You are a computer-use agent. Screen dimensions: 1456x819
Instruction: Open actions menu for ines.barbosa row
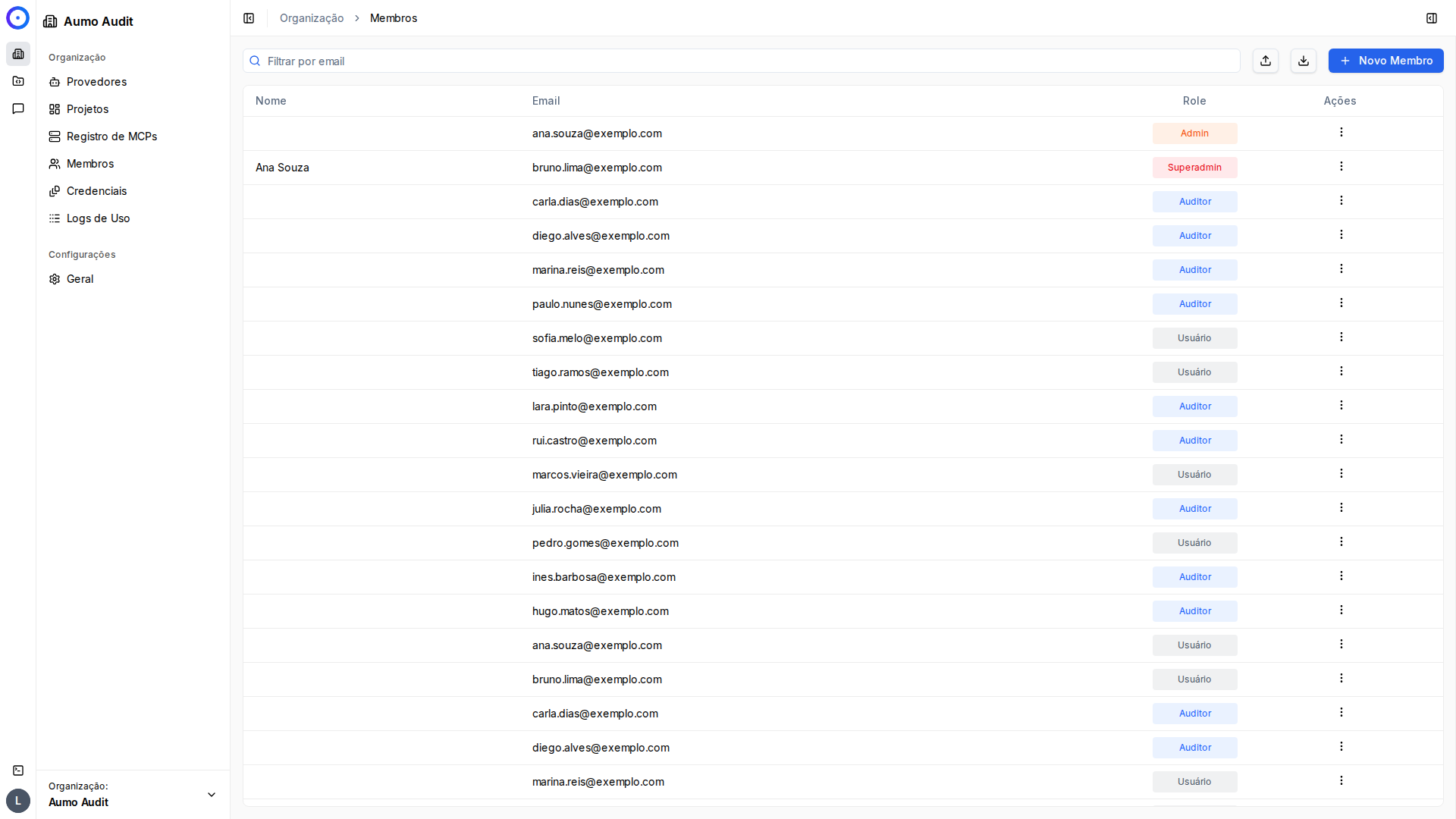[1341, 576]
